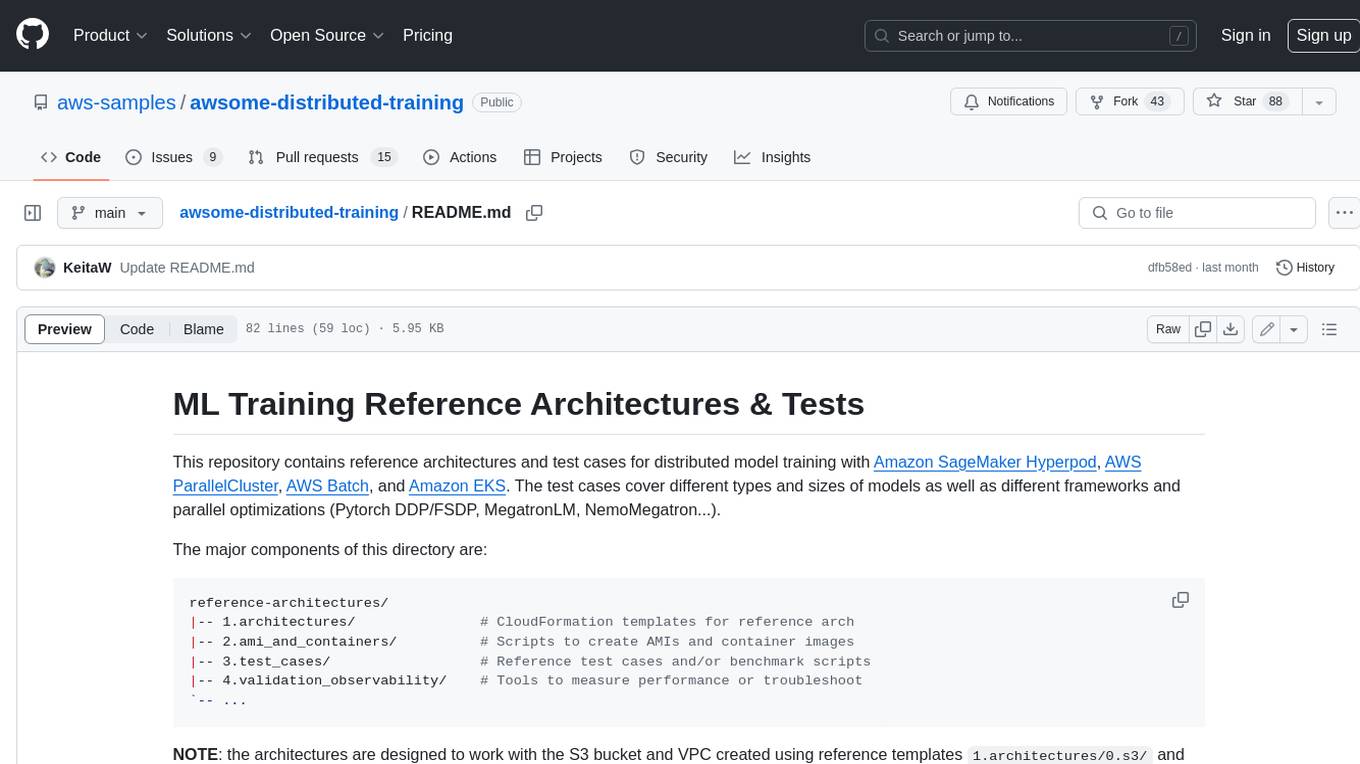Screen dimensions: 1360x764
Task: Click the Sign up button
Action: click(1323, 35)
